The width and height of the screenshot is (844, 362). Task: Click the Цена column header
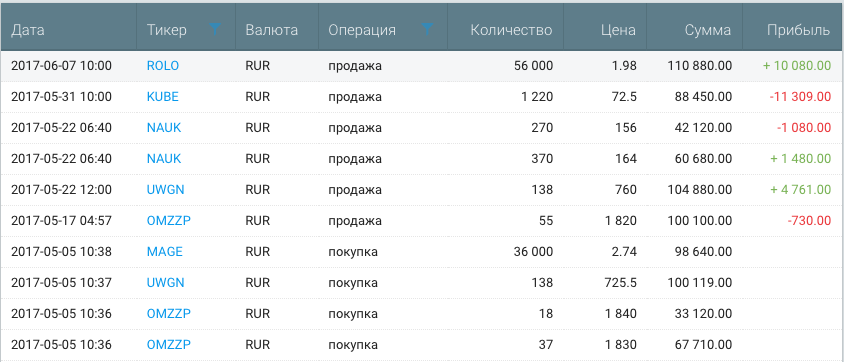618,30
